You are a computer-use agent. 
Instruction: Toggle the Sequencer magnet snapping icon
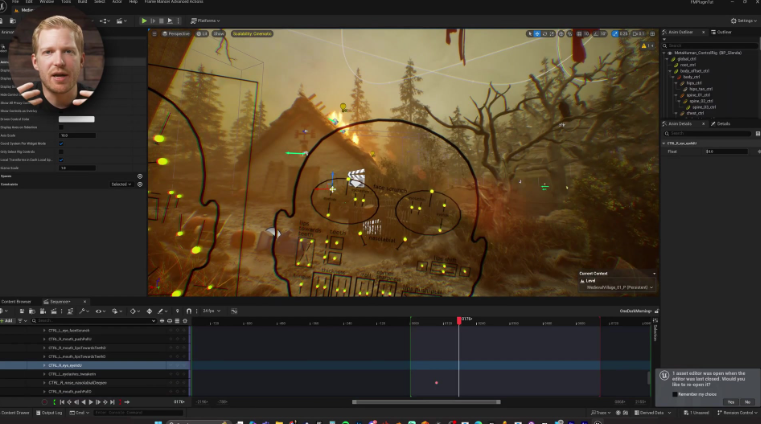tap(188, 311)
